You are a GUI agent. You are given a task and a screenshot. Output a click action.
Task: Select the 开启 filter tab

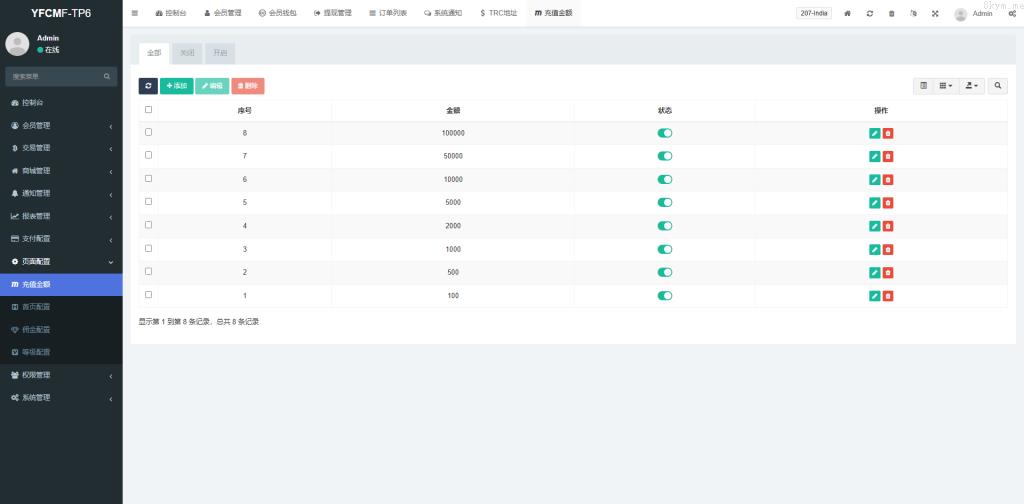click(x=220, y=52)
